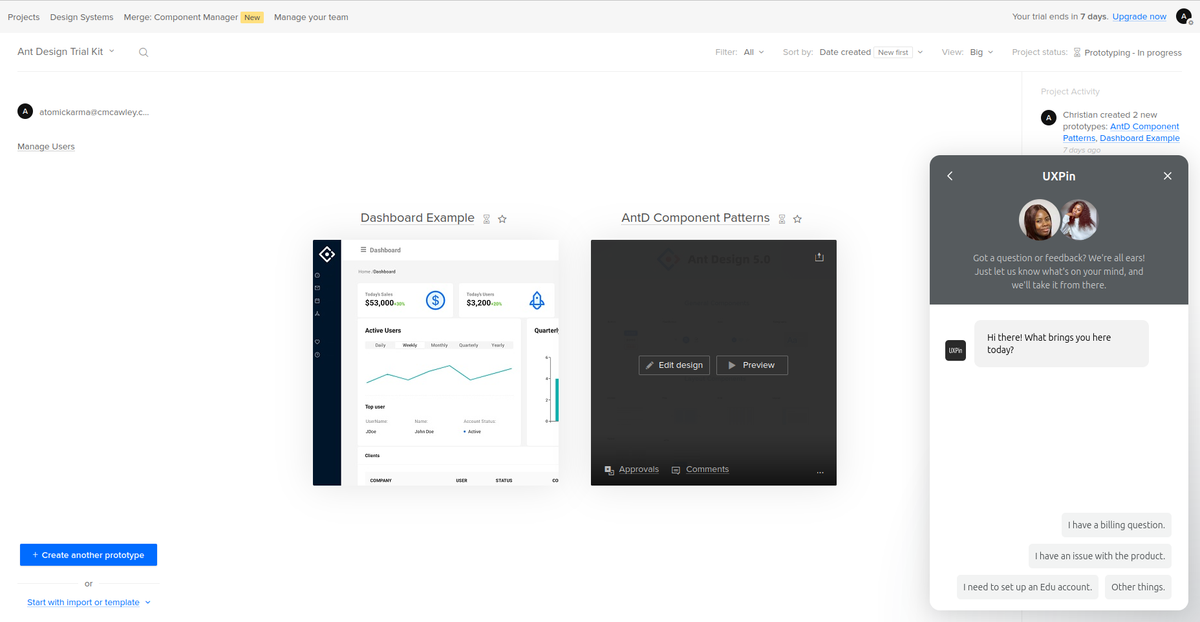The width and height of the screenshot is (1200, 622).
Task: Click the UXPin bot avatar in chat
Action: (955, 350)
